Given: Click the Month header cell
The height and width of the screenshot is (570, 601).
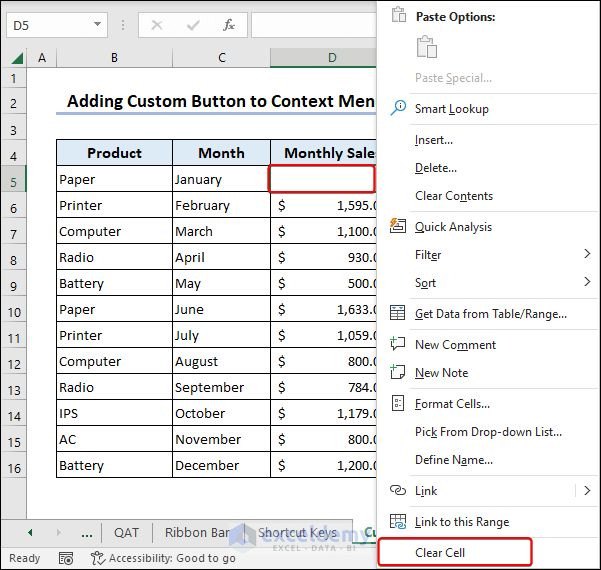Looking at the screenshot, I should 222,153.
